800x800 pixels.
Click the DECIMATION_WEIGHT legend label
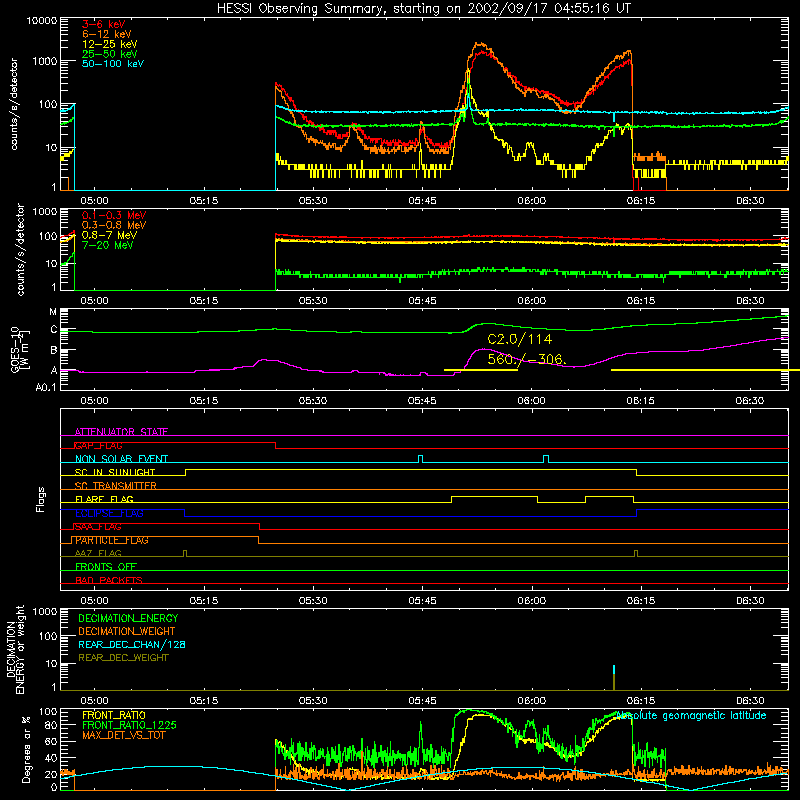[127, 631]
